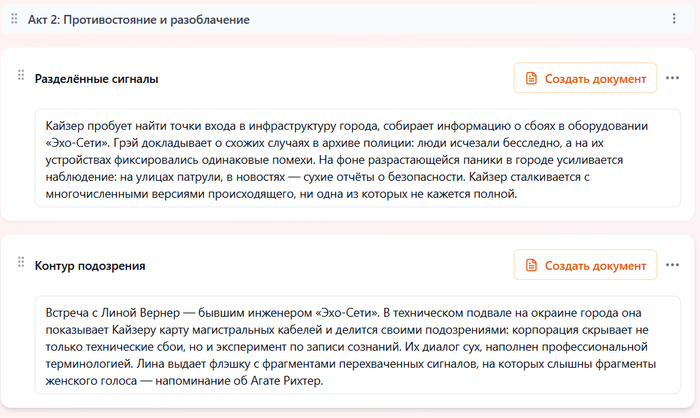Open three-dot menu for Контур подозрения

673,265
